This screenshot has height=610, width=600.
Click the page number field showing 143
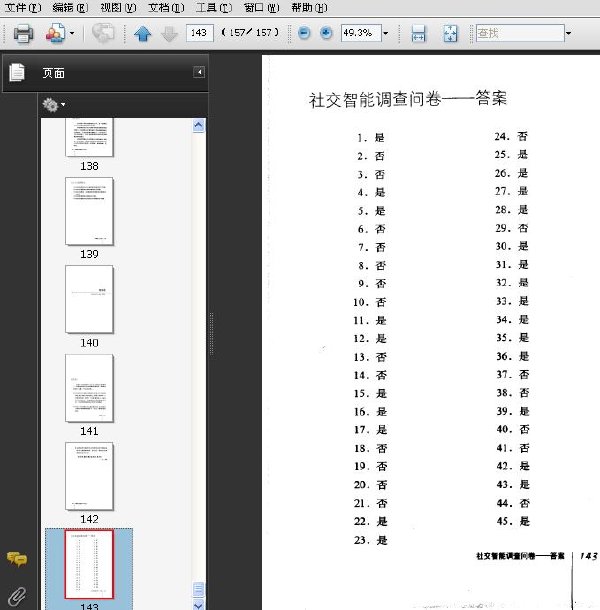click(x=200, y=33)
